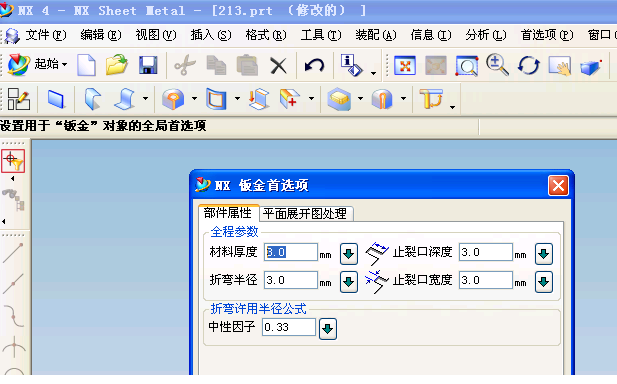The height and width of the screenshot is (384, 617).
Task: Open options arrow for 折弯半径
Action: pyautogui.click(x=349, y=282)
